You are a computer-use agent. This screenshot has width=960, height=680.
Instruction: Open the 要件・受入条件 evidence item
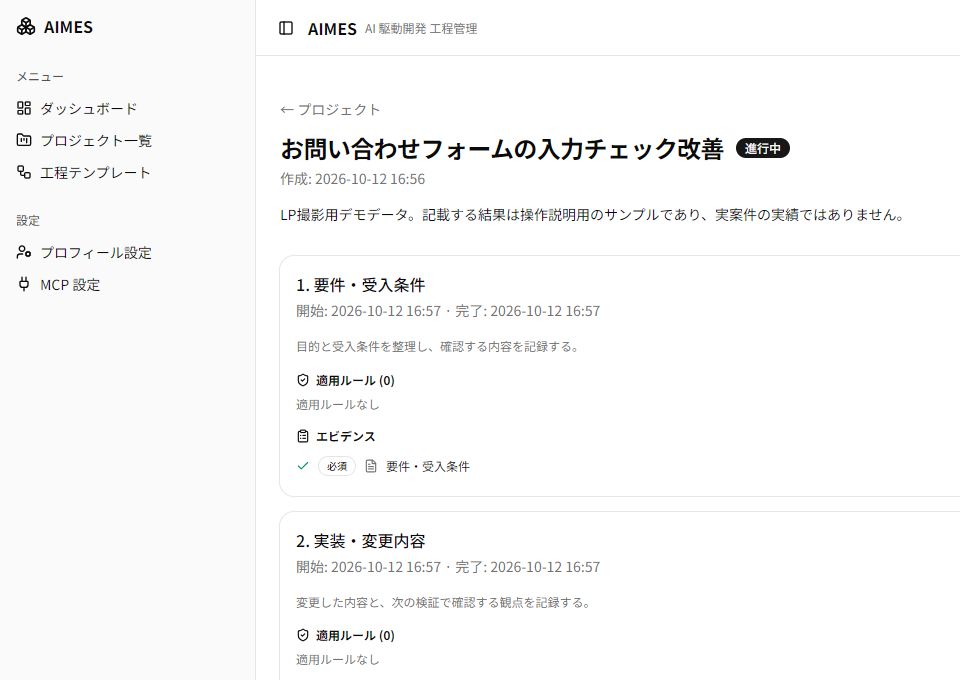click(x=428, y=467)
